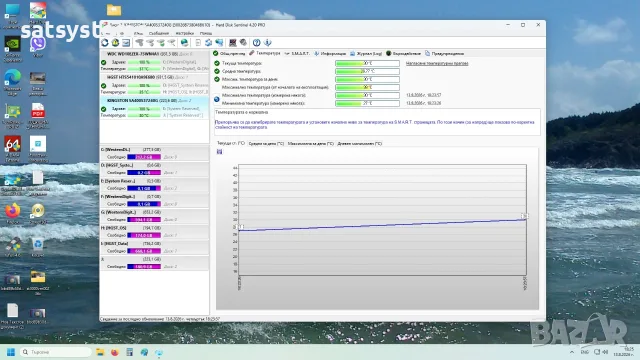Click the temperature graph line area
Image resolution: width=640 pixels, height=360 pixels.
click(x=382, y=220)
